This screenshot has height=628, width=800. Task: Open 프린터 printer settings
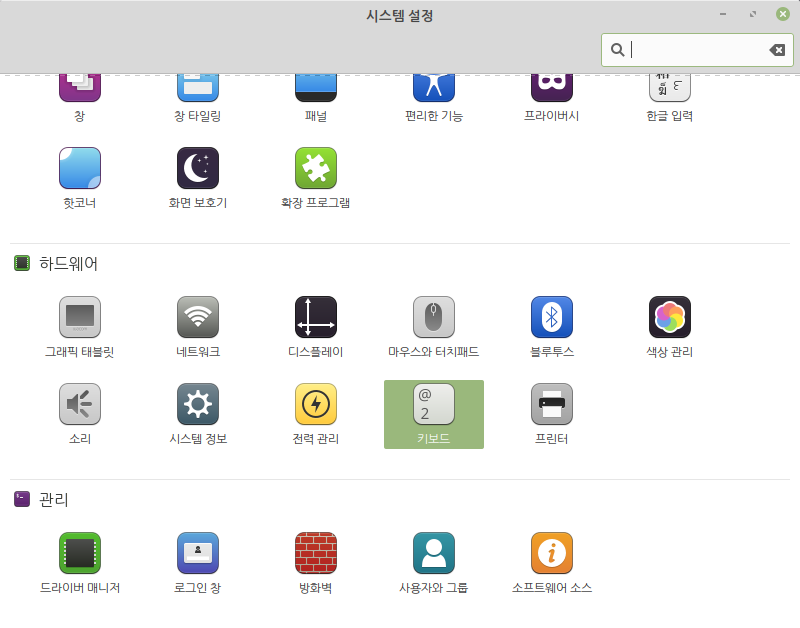click(552, 404)
